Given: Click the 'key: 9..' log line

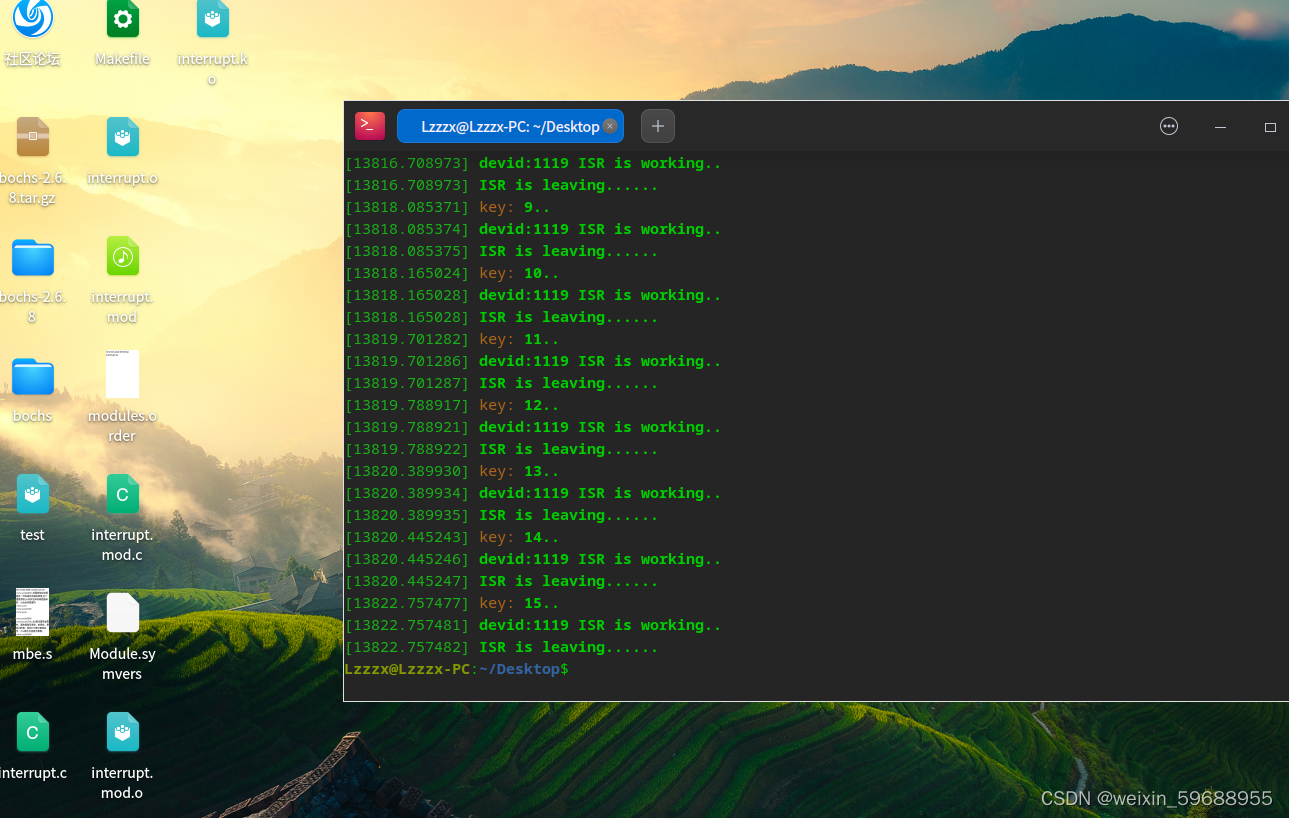Looking at the screenshot, I should (x=447, y=207).
